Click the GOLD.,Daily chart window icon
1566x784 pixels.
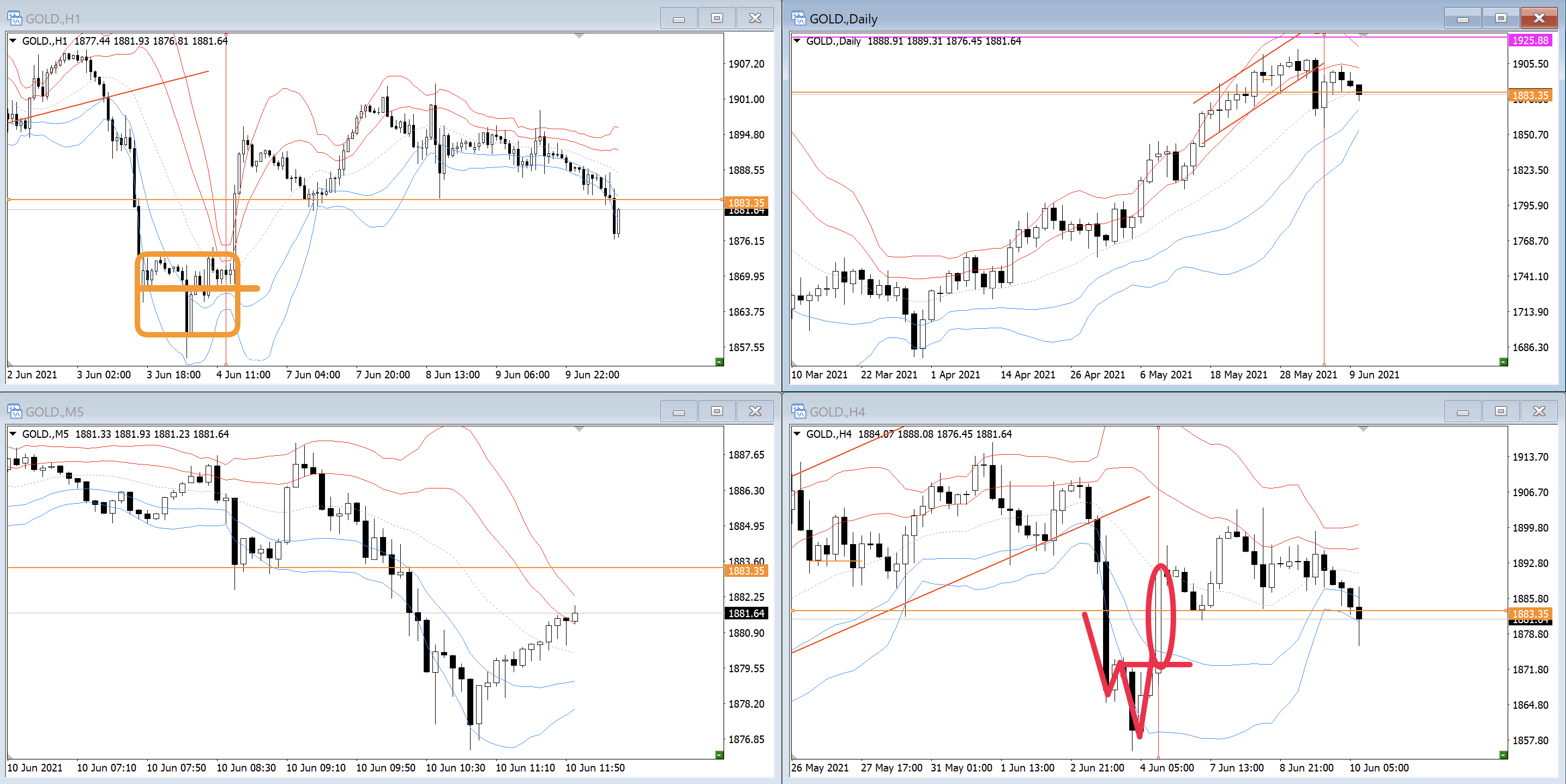(x=798, y=18)
